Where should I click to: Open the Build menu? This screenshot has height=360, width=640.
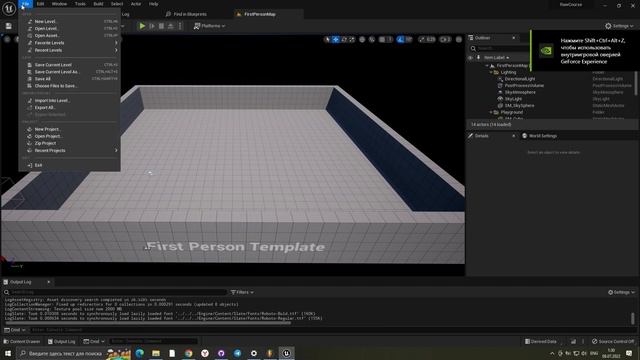(98, 4)
